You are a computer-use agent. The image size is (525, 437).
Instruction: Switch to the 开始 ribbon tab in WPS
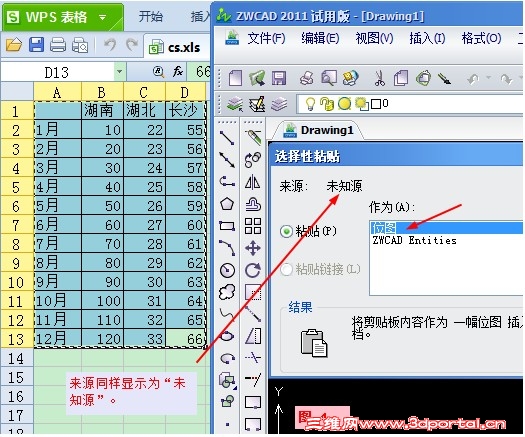point(150,16)
